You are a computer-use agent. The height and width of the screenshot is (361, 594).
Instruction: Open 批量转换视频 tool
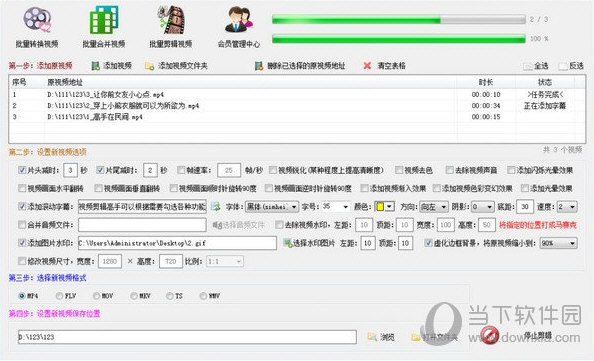pos(37,27)
